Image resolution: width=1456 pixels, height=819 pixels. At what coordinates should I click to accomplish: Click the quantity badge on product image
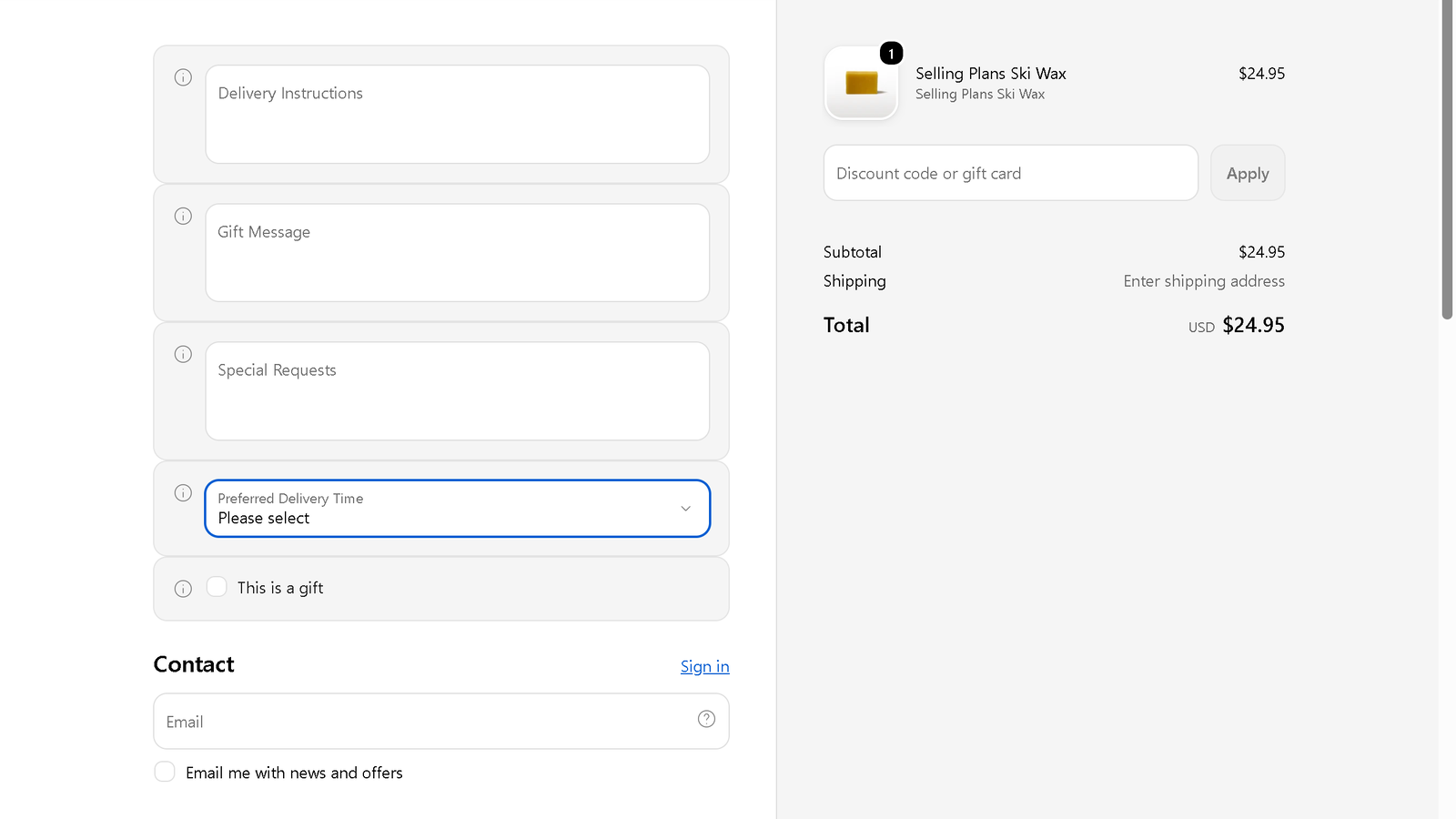tap(891, 54)
